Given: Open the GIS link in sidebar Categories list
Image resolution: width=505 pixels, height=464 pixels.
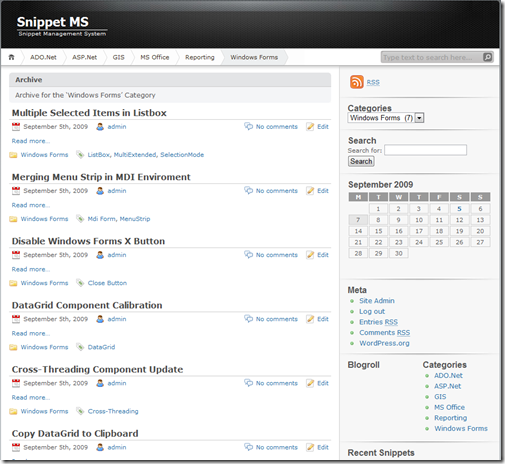Looking at the screenshot, I should pyautogui.click(x=440, y=397).
